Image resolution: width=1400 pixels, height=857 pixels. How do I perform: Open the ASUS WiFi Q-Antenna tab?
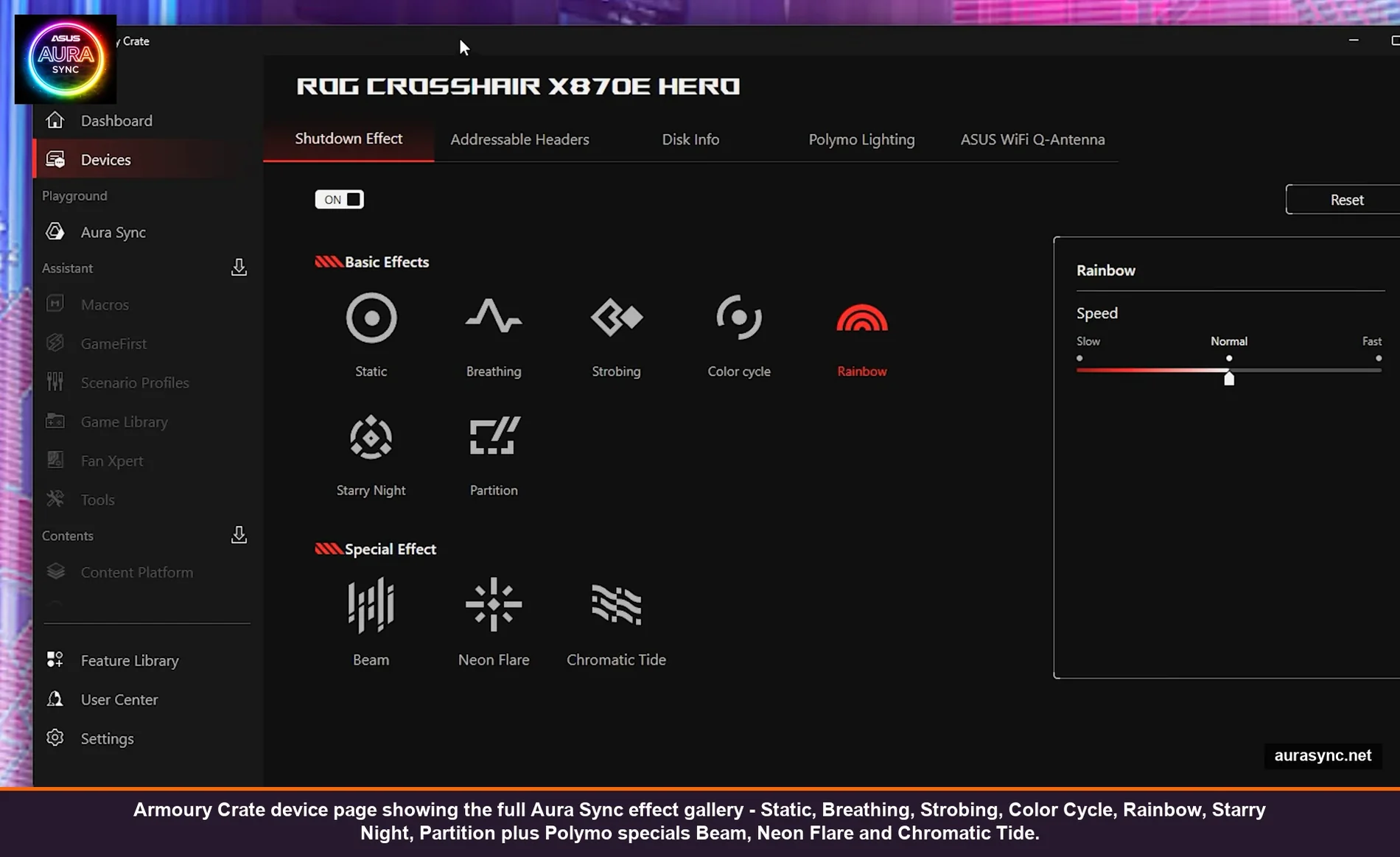tap(1032, 139)
